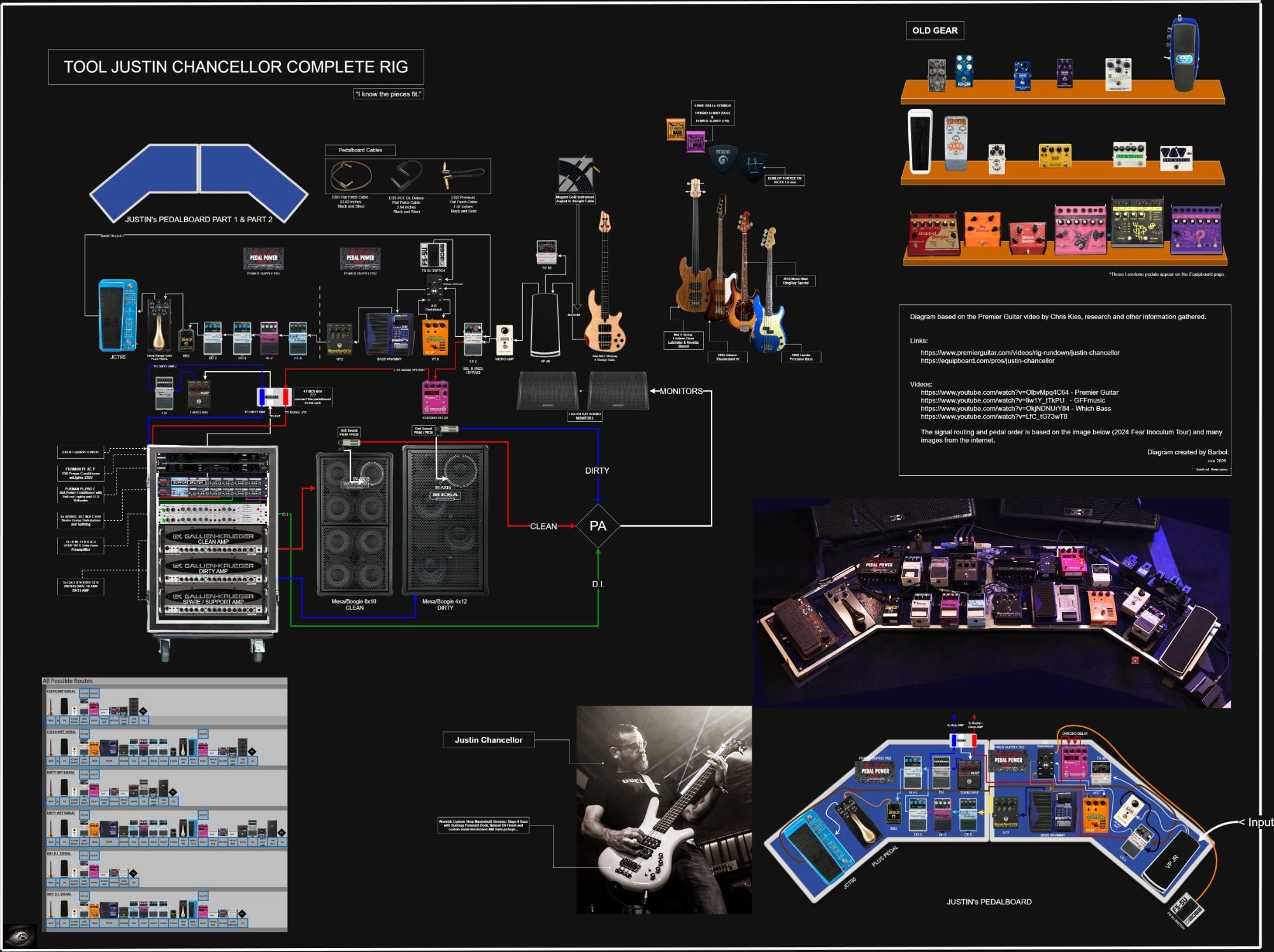Click the 'Pedalboard Cables' label
Viewport: 1274px width, 952px height.
pos(360,150)
